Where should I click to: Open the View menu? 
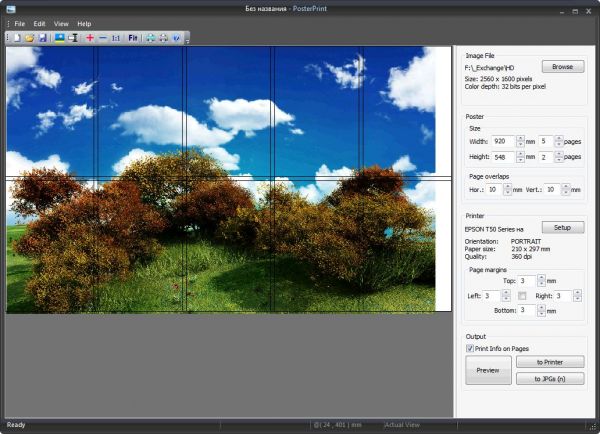[x=61, y=23]
